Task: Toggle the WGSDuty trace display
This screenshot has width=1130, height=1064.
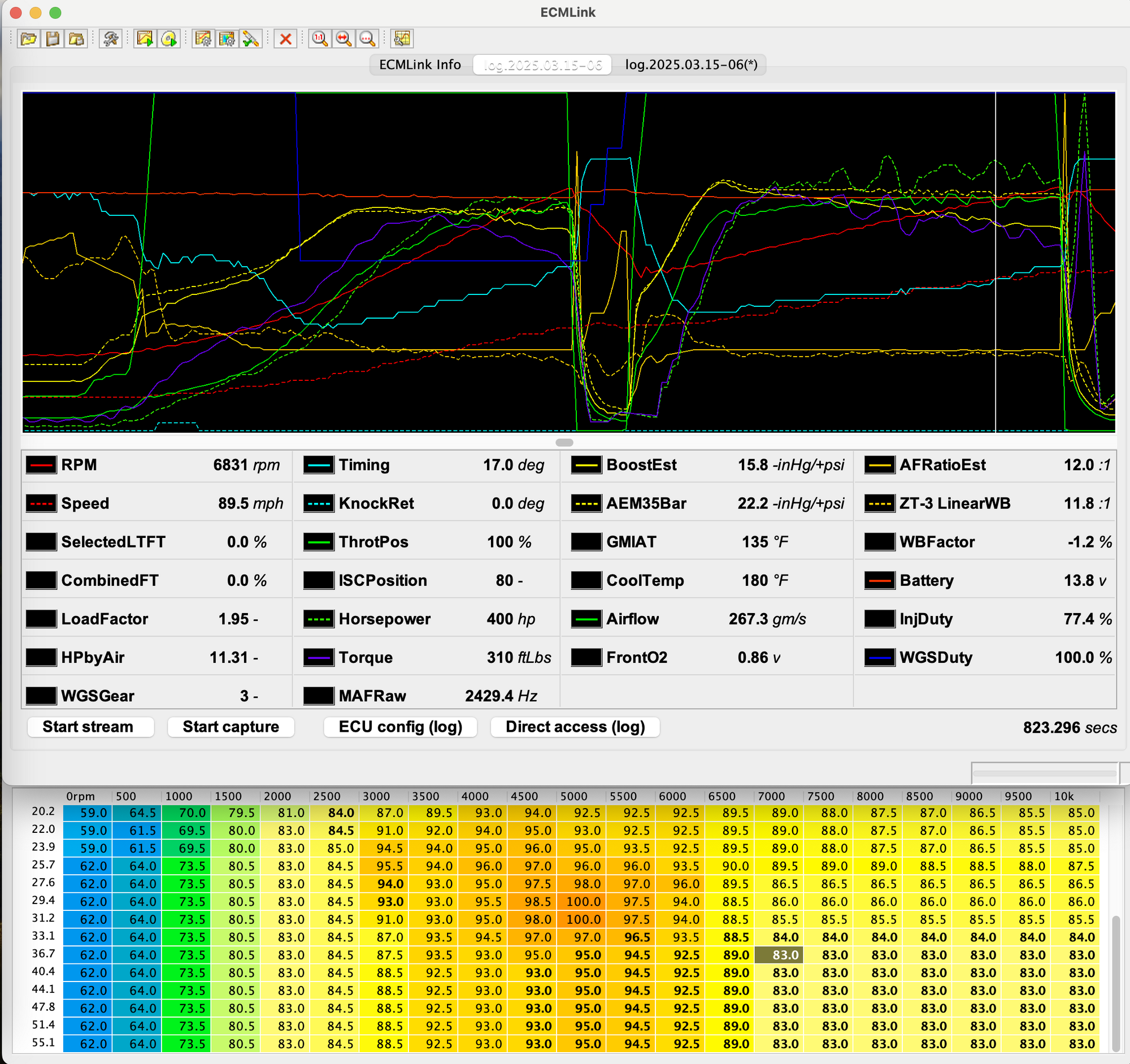Action: pyautogui.click(x=879, y=658)
